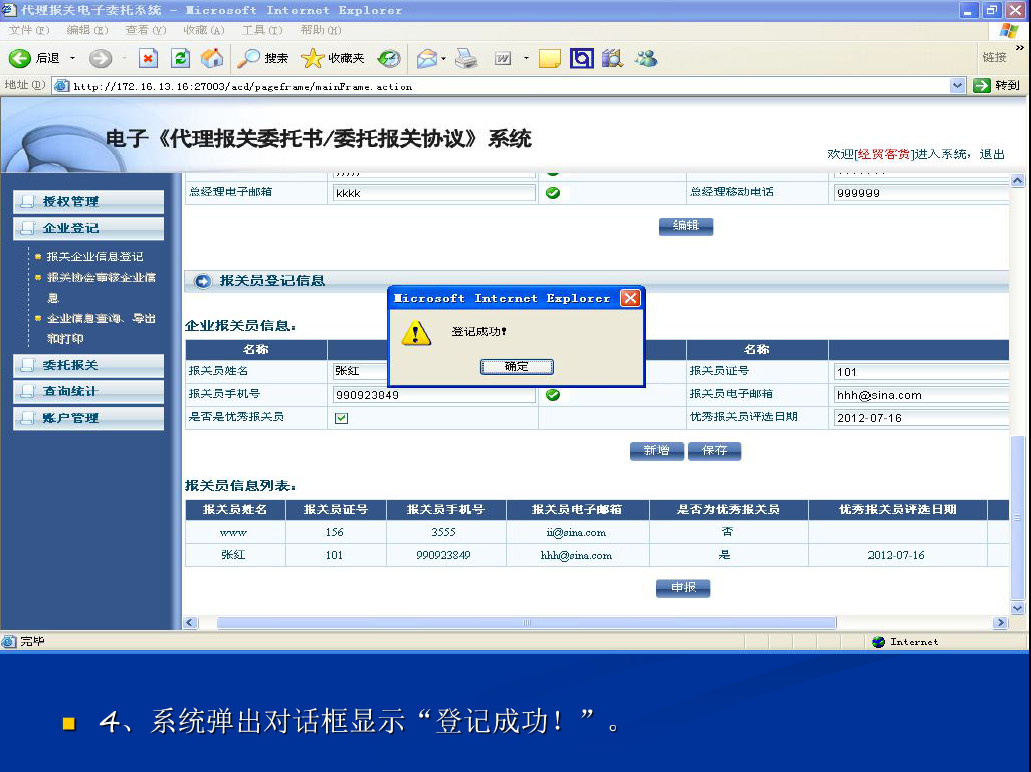Click the Internet zone status icon
Screen dimensions: 1031x772
[x=878, y=642]
